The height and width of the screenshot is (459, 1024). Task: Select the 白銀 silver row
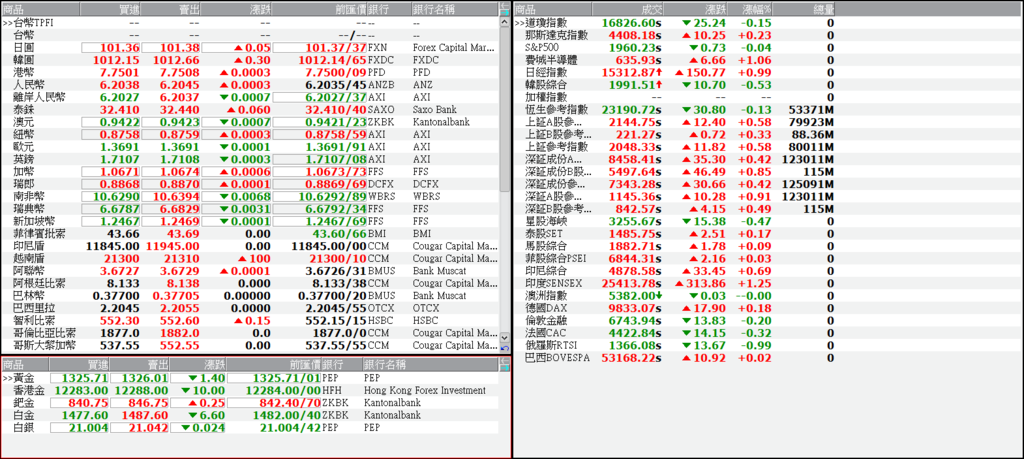click(249, 428)
